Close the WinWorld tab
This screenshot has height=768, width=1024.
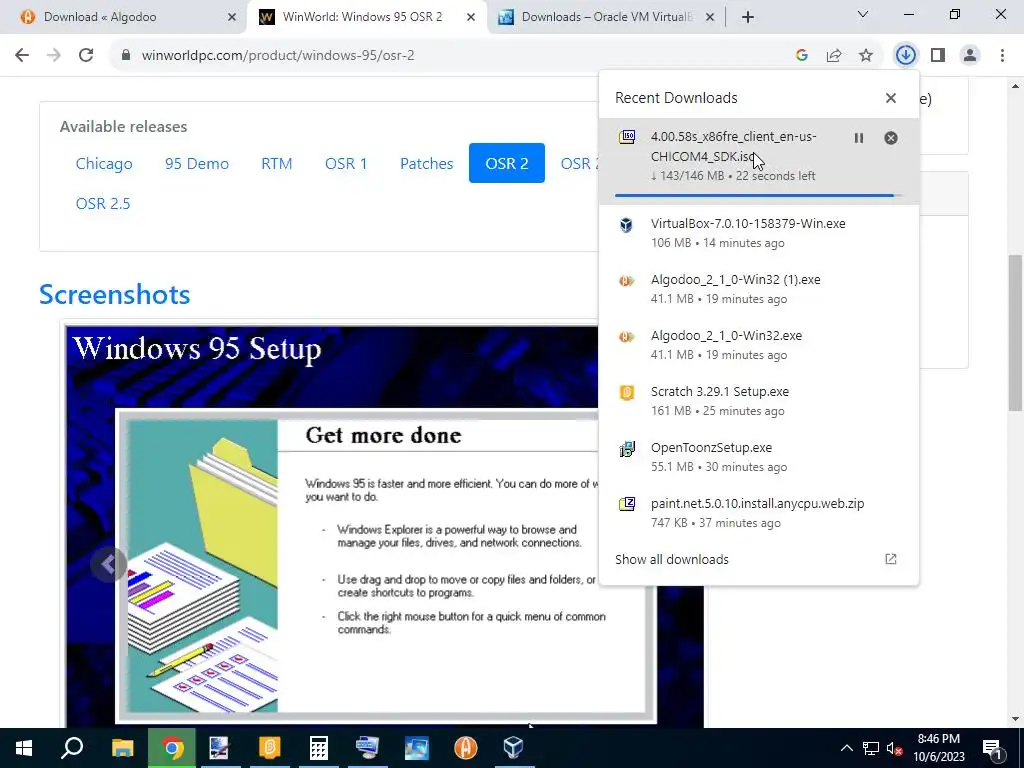[x=471, y=17]
